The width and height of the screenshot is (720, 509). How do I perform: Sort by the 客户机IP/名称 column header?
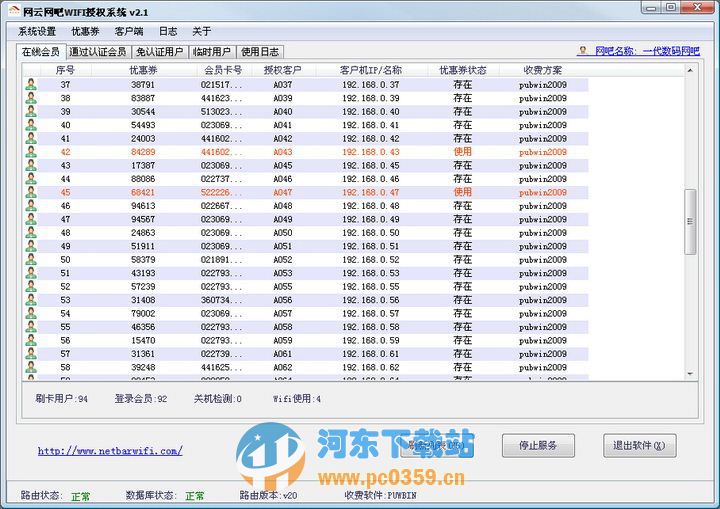point(371,70)
